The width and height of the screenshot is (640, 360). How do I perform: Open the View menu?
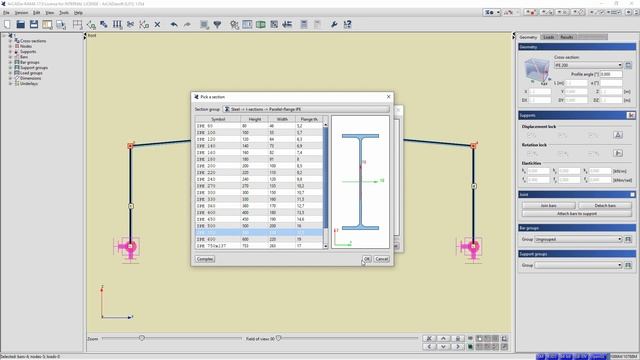coord(49,13)
